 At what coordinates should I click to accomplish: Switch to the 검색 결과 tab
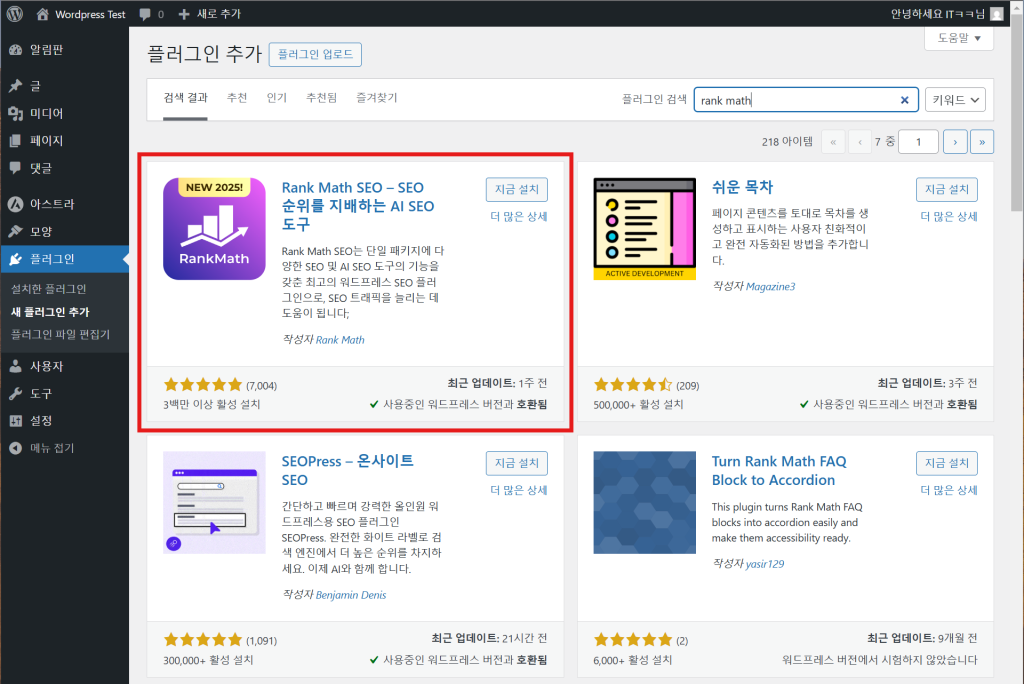185,98
